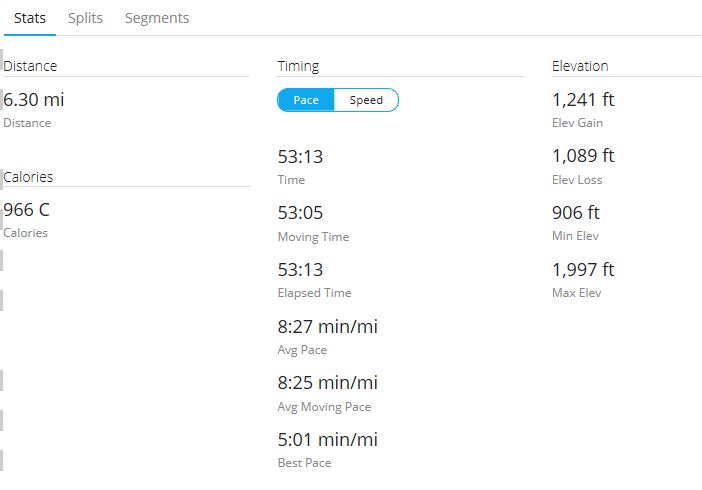This screenshot has width=702, height=490.
Task: Select the 5:01 min/mi Best Pace
Action: point(328,439)
